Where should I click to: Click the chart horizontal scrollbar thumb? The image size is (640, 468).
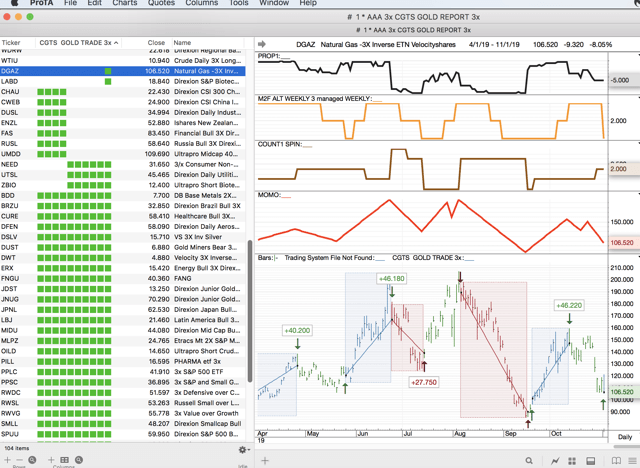(x=627, y=446)
